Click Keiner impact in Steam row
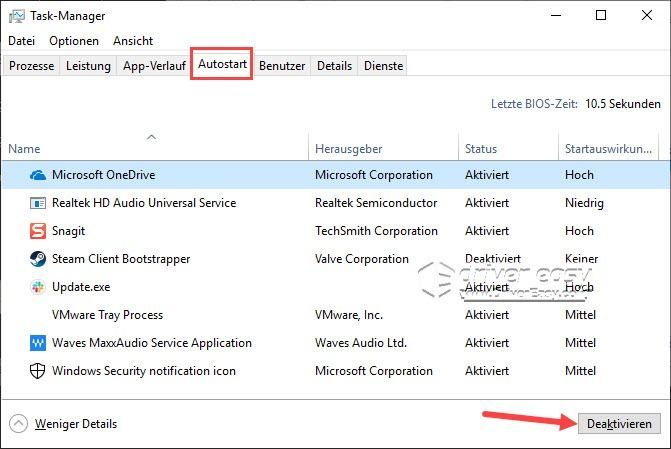The width and height of the screenshot is (671, 449). click(x=581, y=259)
